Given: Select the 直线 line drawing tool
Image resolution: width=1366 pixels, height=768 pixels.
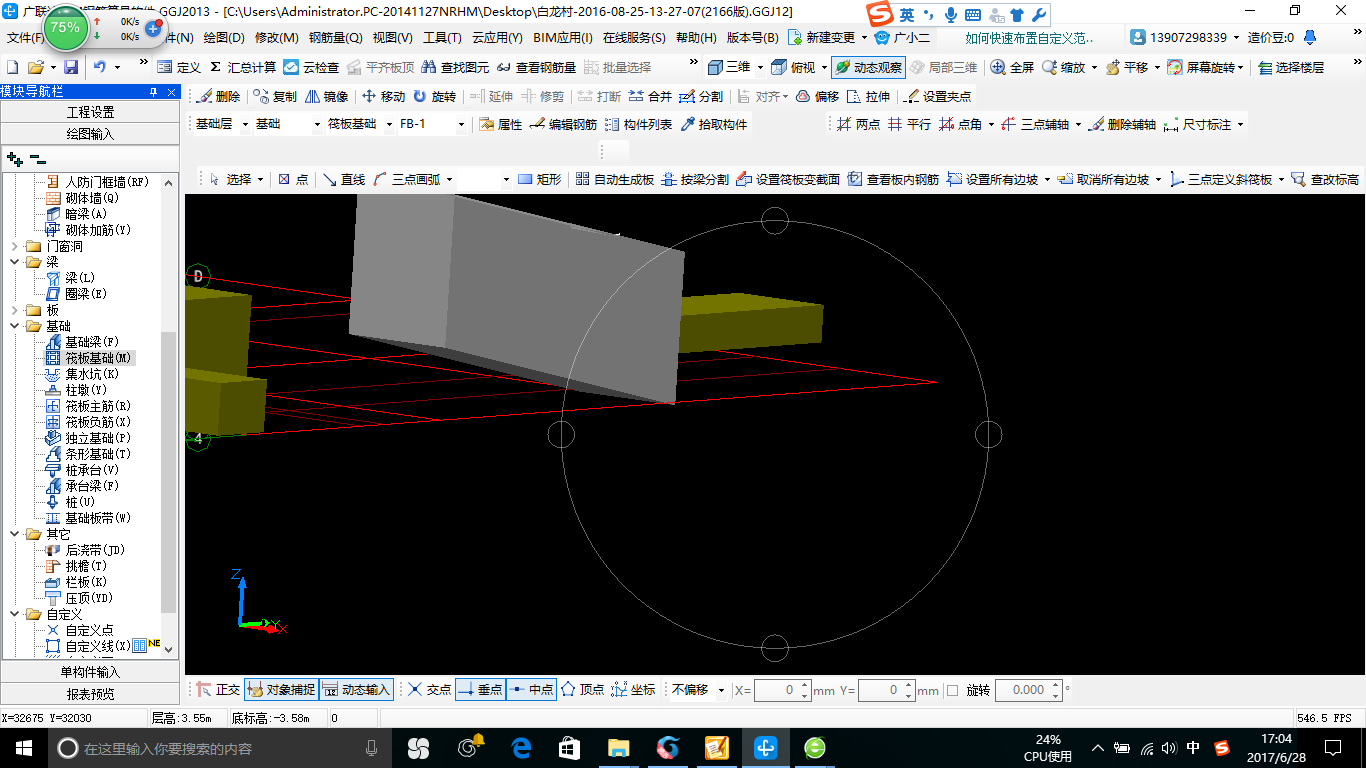Looking at the screenshot, I should point(343,180).
